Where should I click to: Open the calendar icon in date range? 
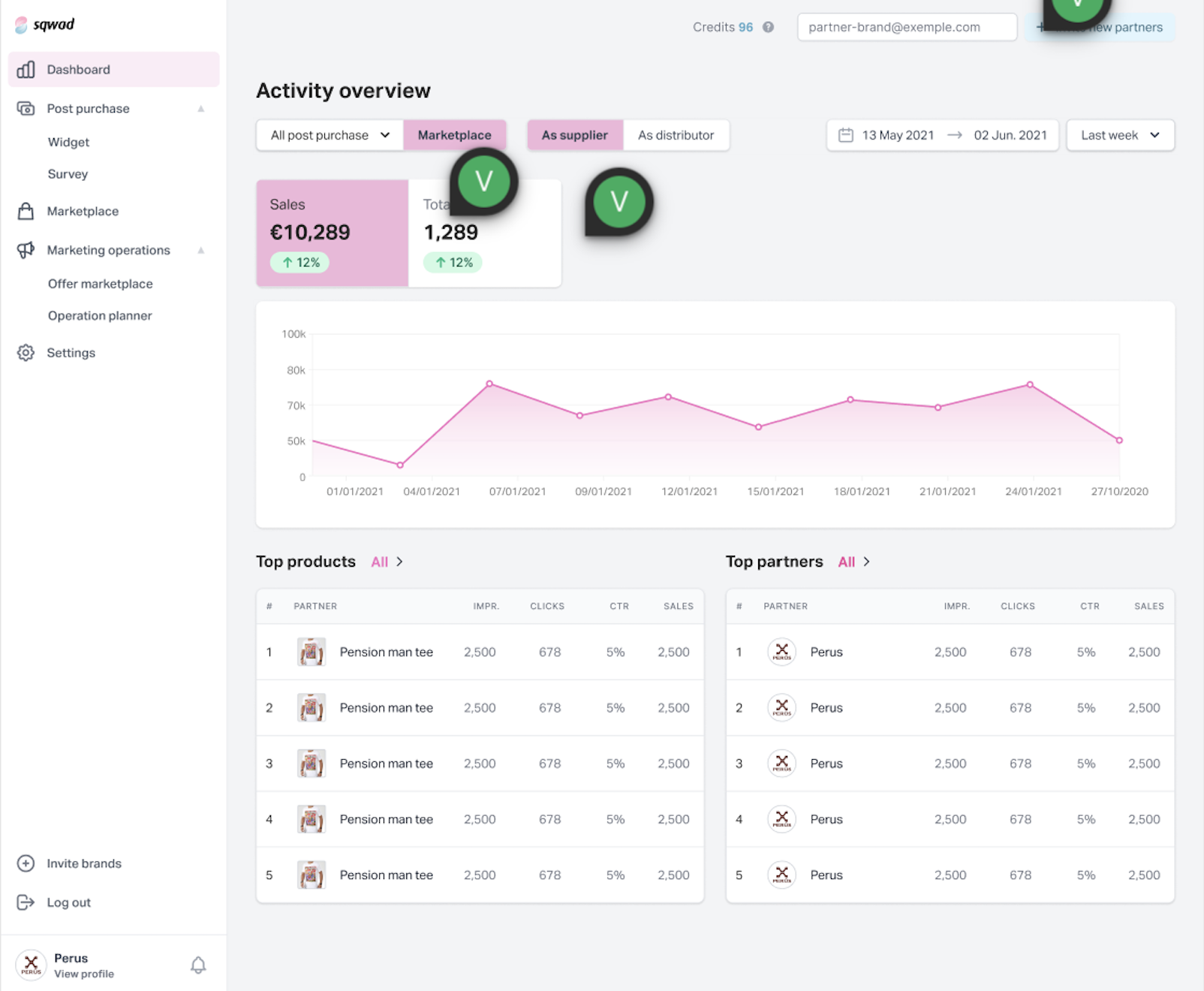(846, 135)
